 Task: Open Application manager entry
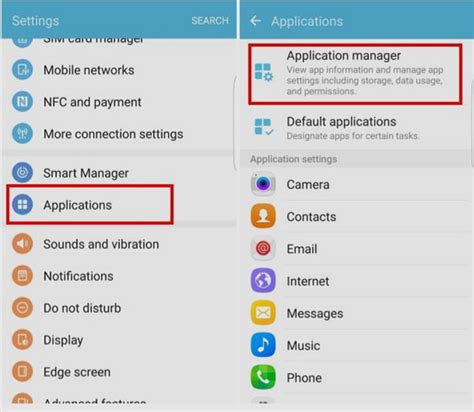(355, 74)
